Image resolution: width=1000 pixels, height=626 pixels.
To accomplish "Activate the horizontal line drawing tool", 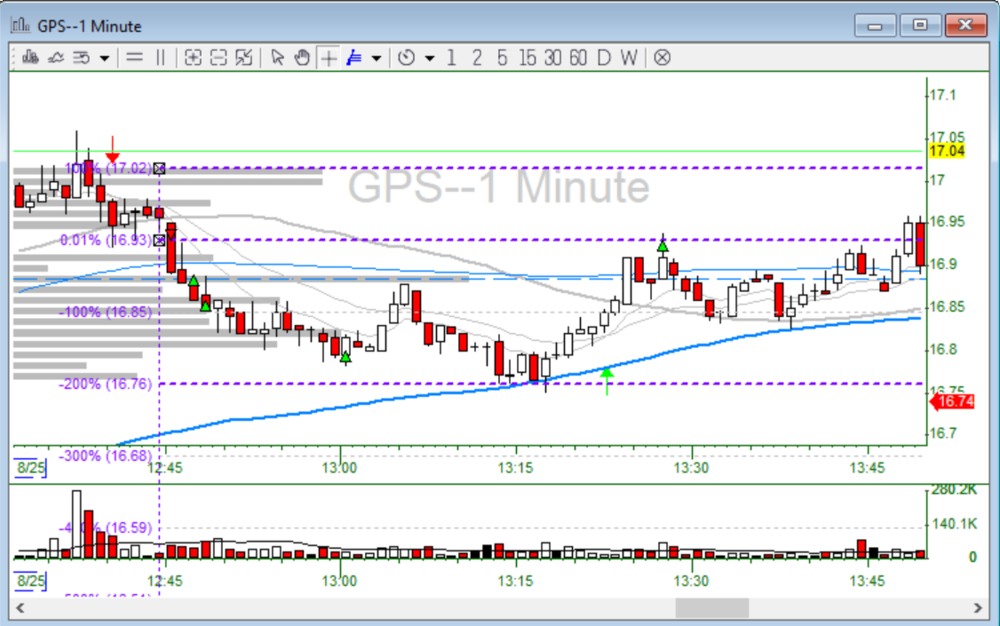I will point(134,58).
